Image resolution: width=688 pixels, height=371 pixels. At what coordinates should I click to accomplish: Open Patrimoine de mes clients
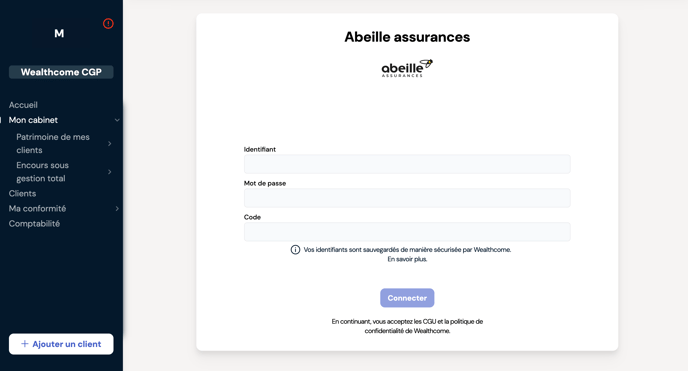(53, 143)
